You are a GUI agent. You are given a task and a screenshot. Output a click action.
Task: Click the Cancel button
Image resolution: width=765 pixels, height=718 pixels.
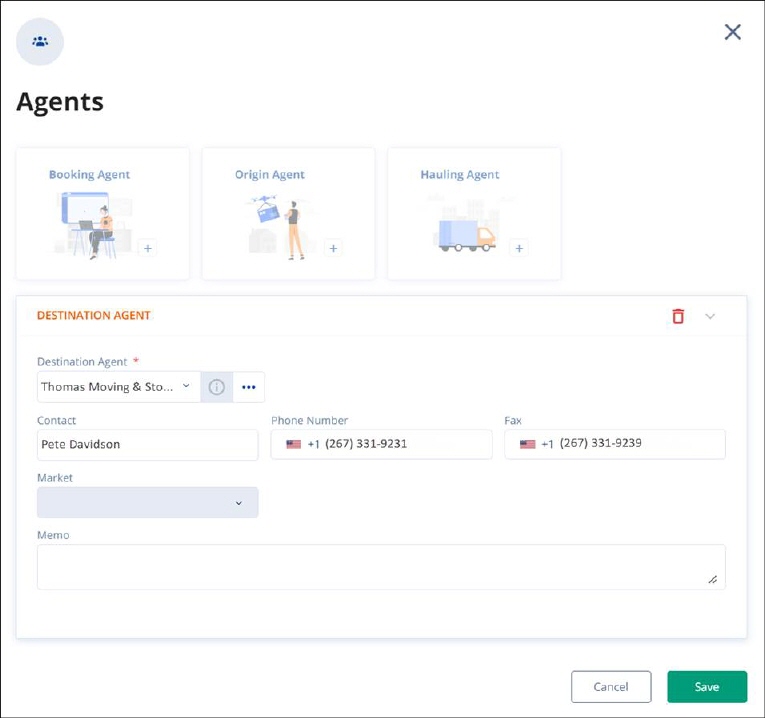pos(611,687)
